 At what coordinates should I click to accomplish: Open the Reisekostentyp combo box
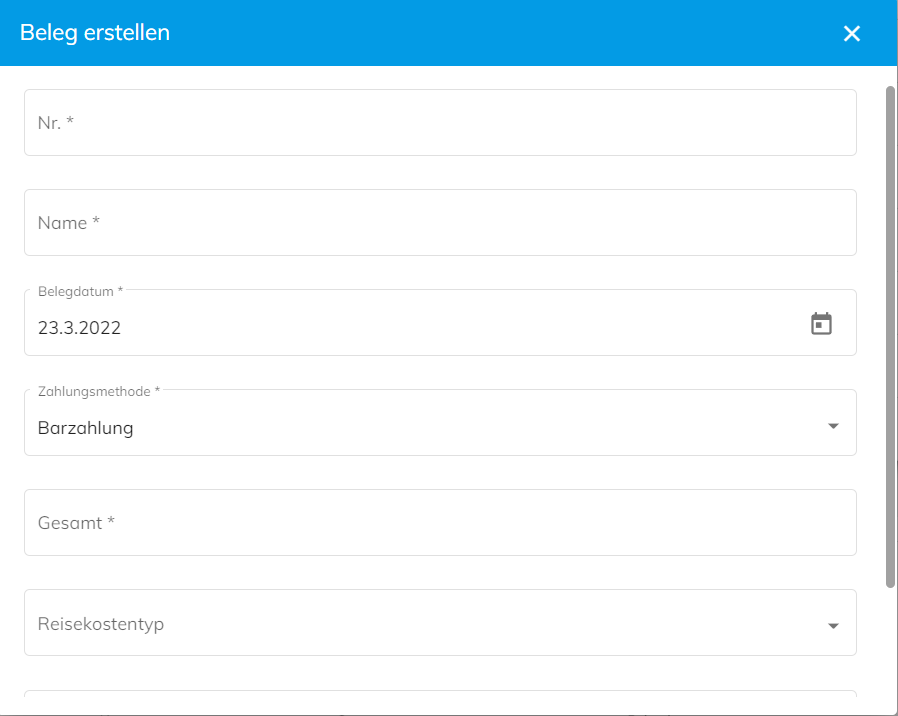point(440,623)
